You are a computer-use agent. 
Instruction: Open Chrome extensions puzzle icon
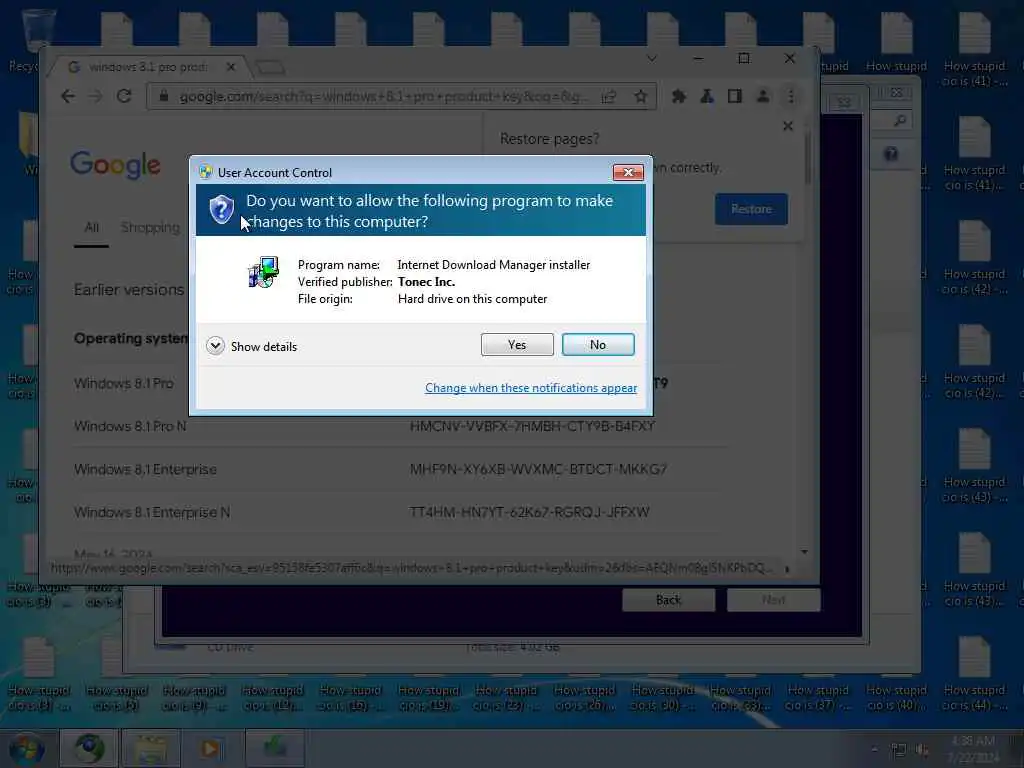[679, 97]
